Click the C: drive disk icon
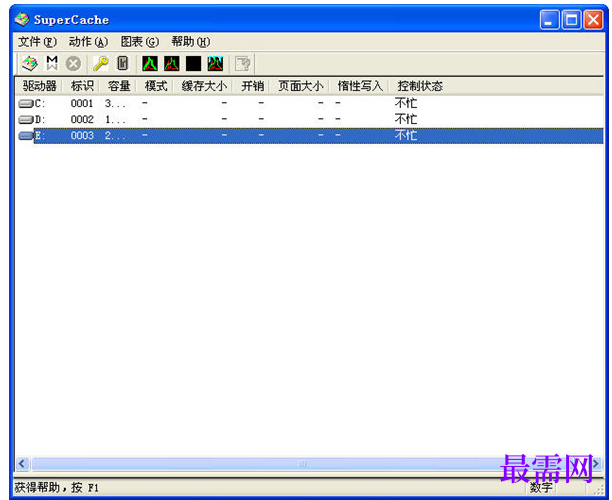This screenshot has width=612, height=500. (26, 103)
